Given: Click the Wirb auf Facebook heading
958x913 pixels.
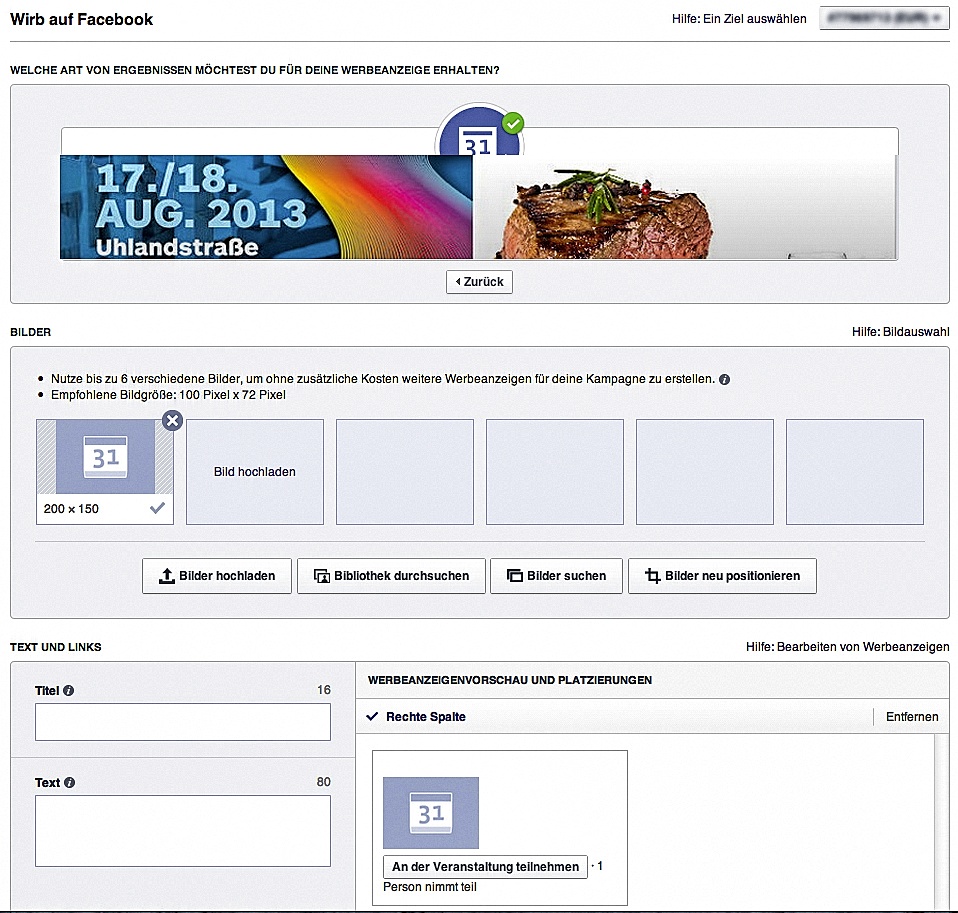Looking at the screenshot, I should [81, 20].
